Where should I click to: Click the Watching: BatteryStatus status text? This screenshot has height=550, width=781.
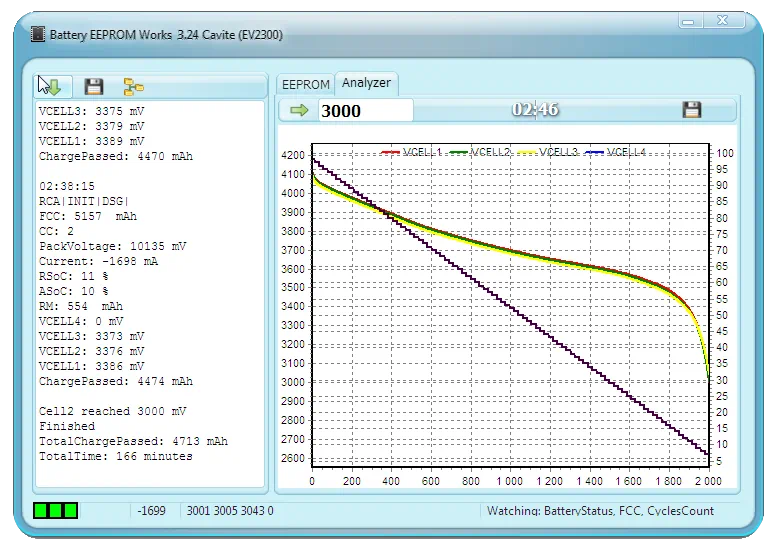(600, 511)
